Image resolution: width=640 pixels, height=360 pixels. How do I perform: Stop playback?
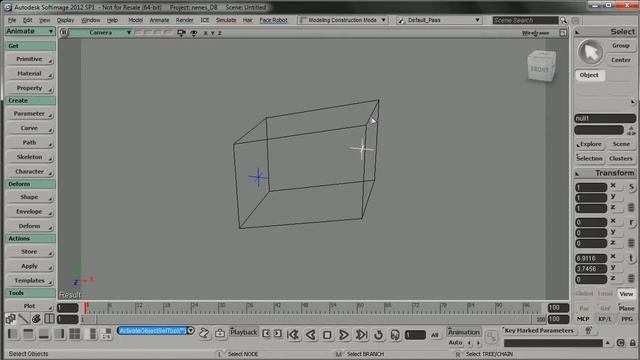coord(327,335)
